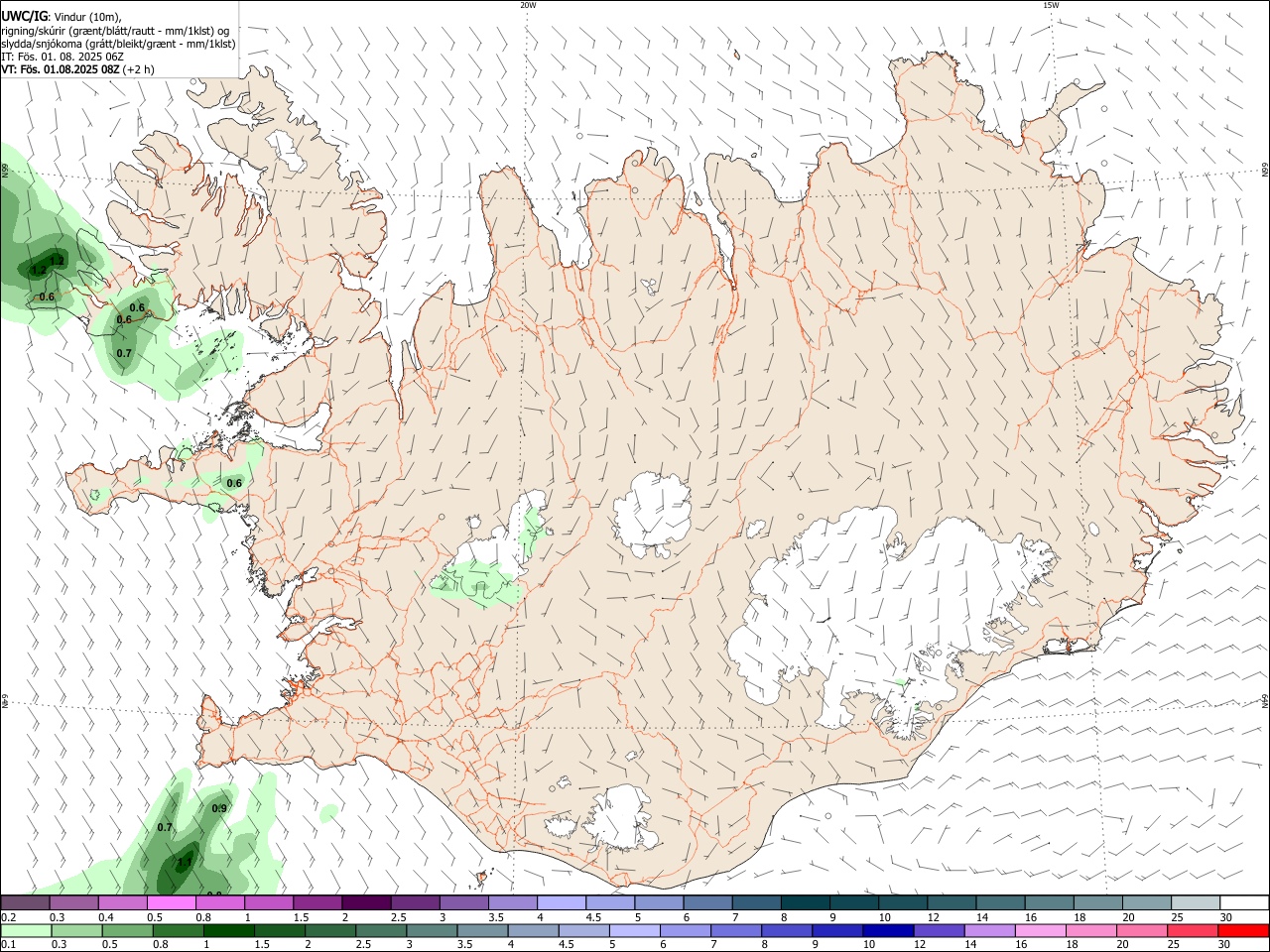Select the lavender rain swatch between 5 and 6

(635, 930)
